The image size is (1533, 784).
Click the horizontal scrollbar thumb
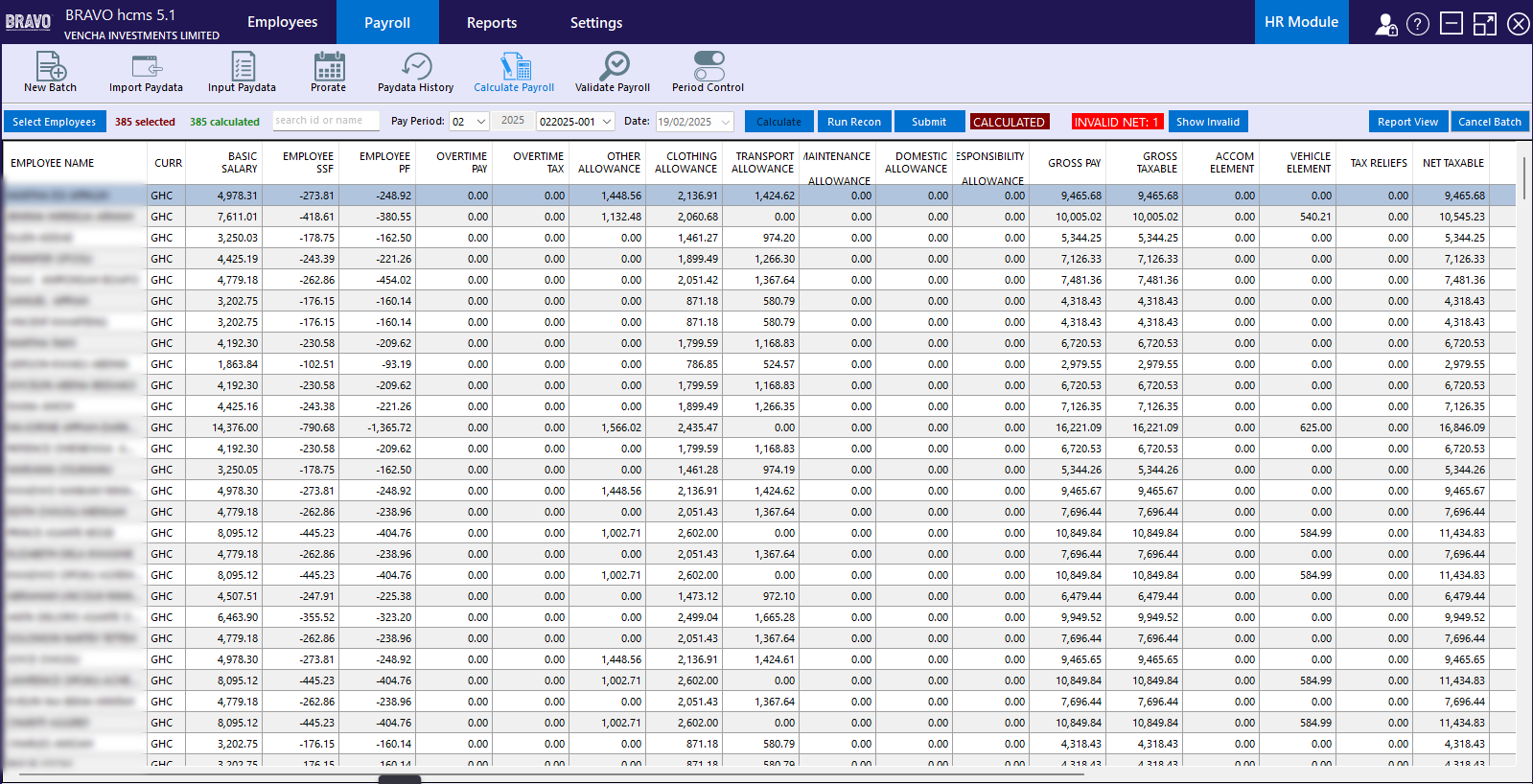coord(400,779)
